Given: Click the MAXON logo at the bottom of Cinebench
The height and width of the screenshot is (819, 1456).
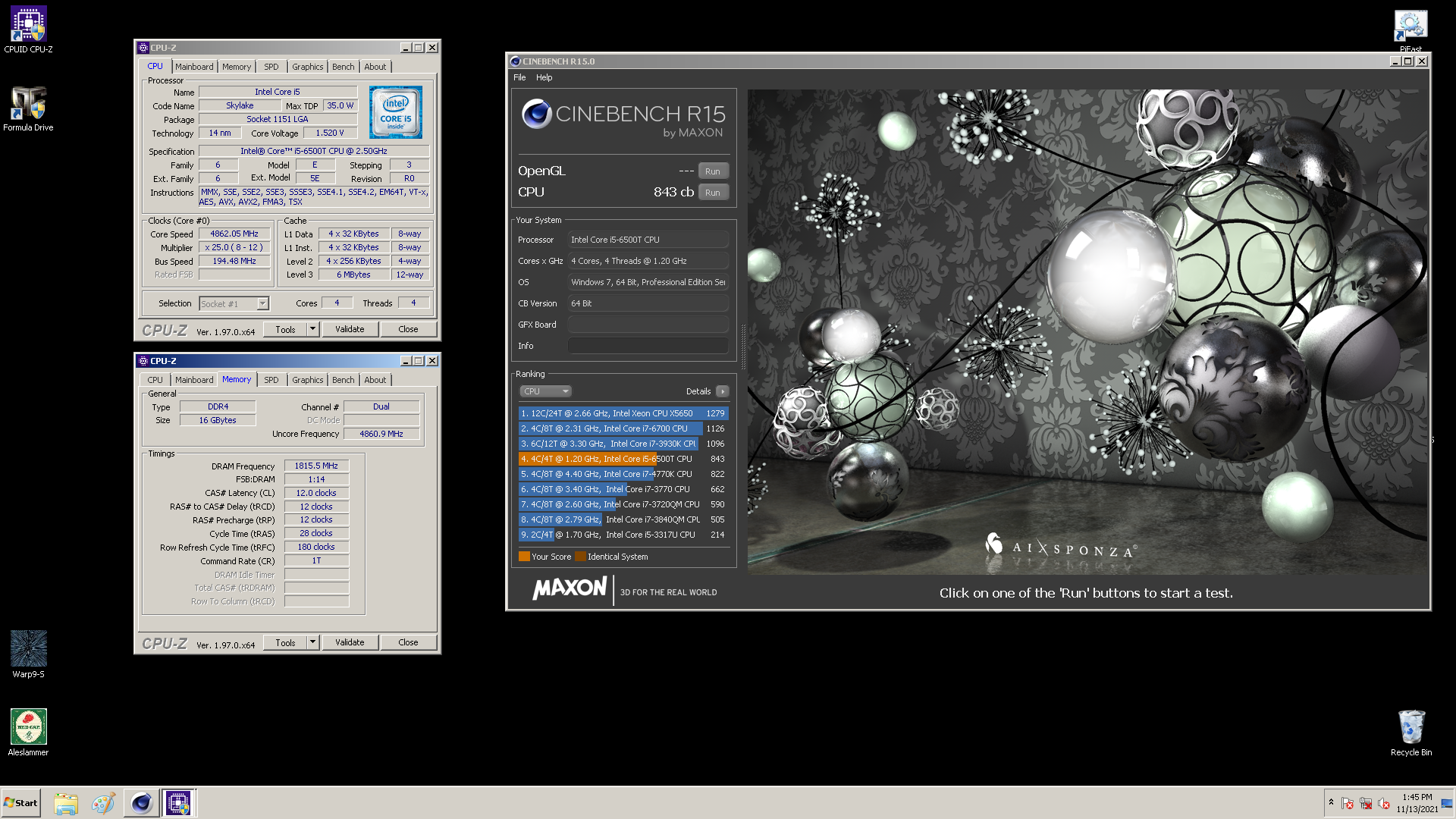Looking at the screenshot, I should coord(570,588).
